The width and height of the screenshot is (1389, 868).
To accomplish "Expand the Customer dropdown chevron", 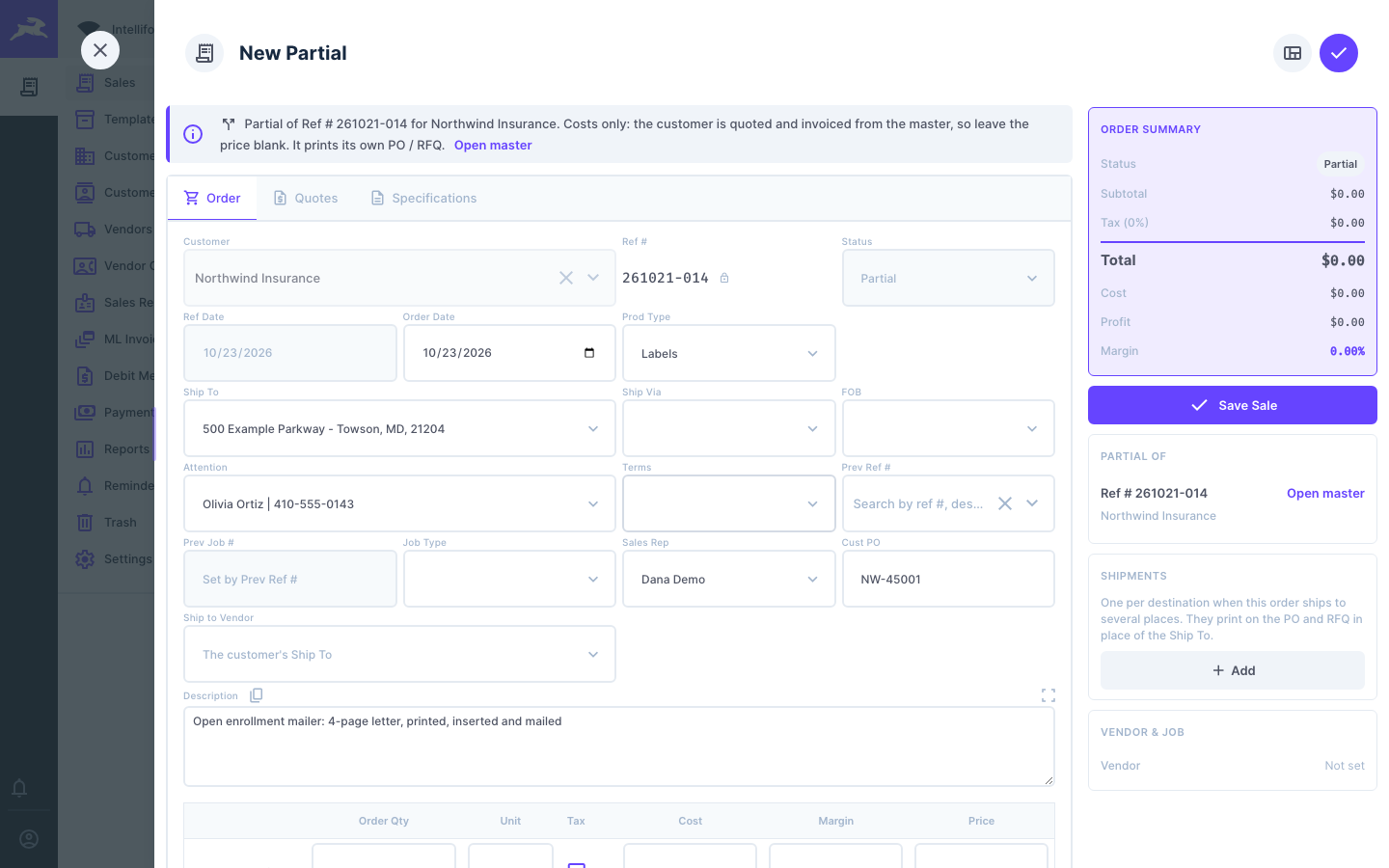I will coord(593,278).
